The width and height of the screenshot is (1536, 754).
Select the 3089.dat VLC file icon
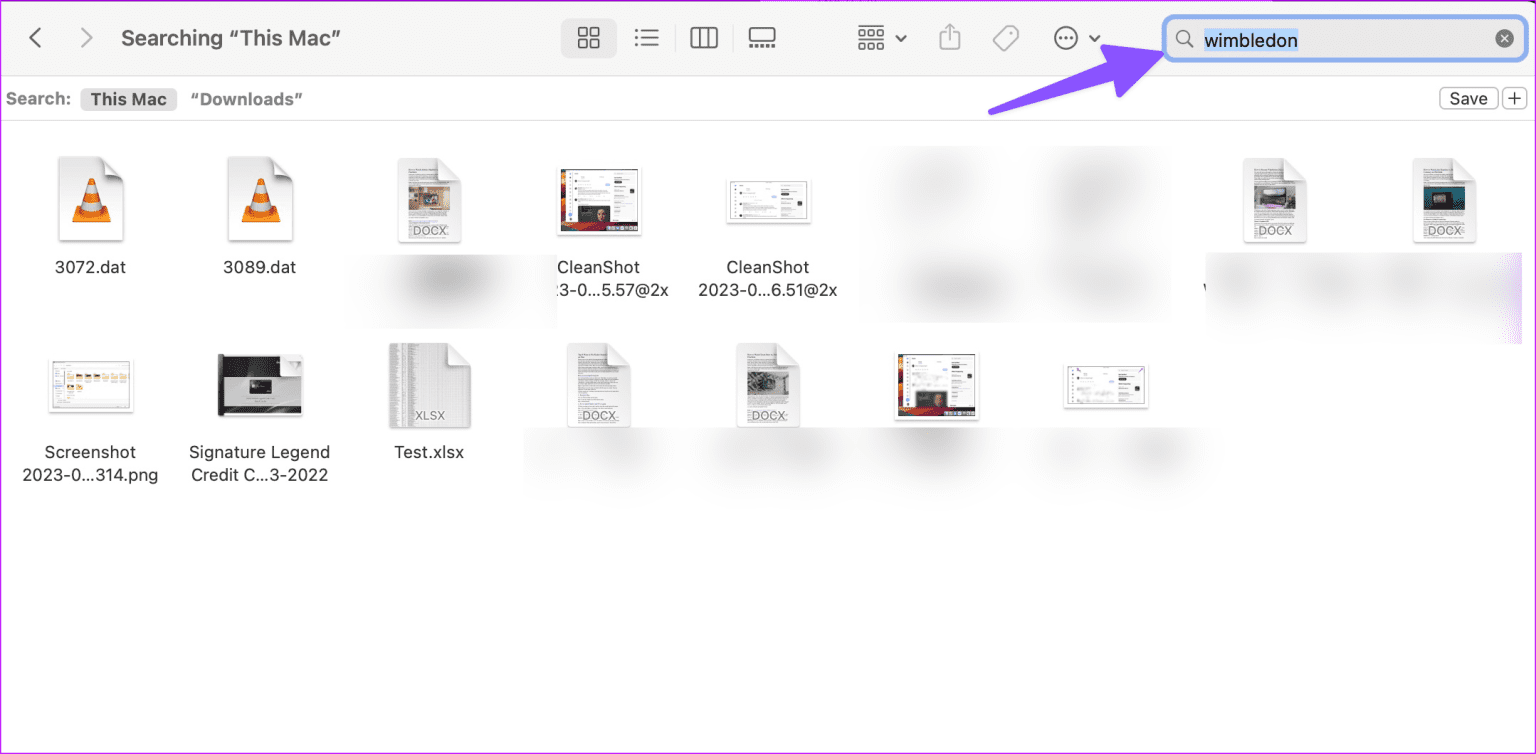pyautogui.click(x=260, y=199)
